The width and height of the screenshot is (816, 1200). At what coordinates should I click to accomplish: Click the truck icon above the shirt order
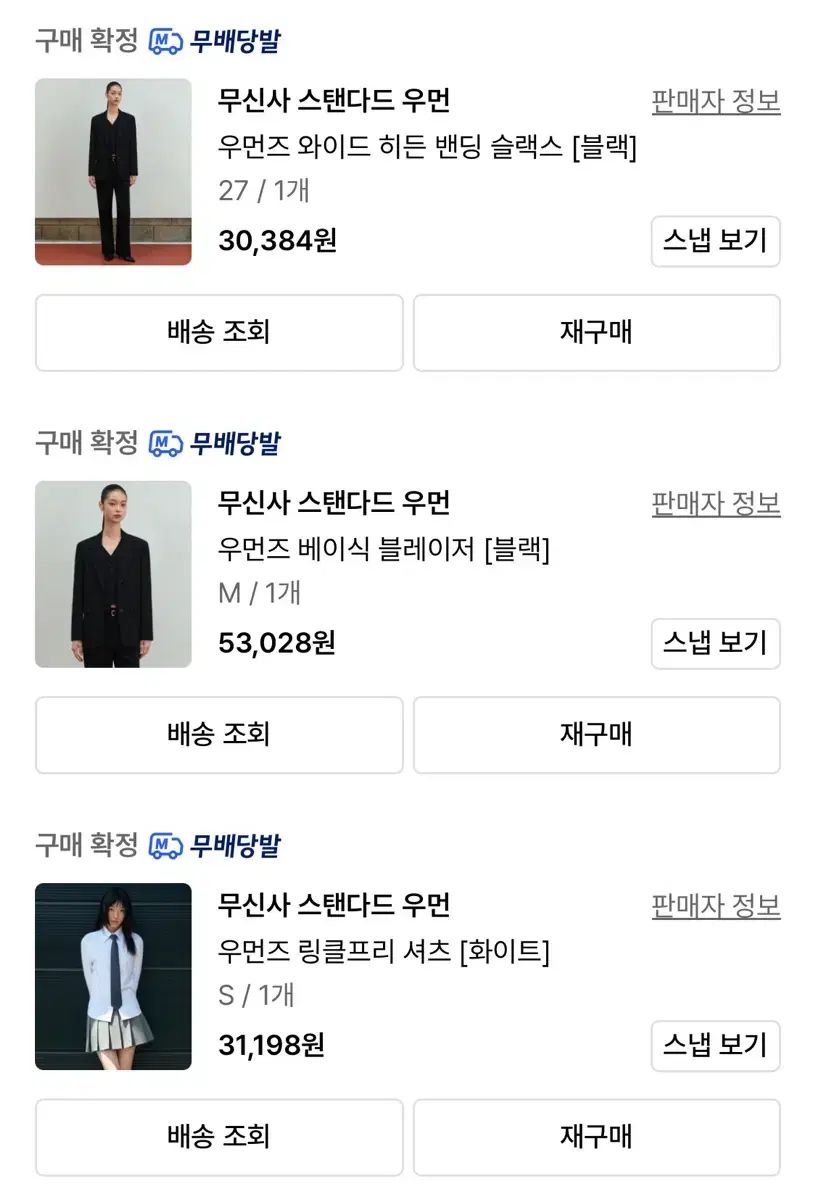pos(166,846)
